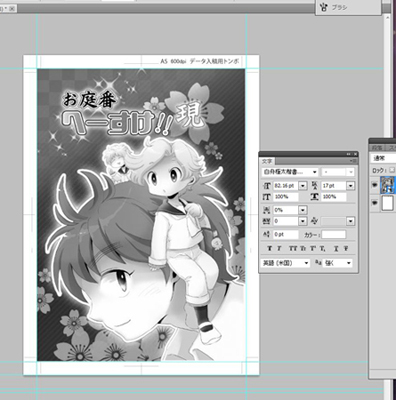This screenshot has height=400, width=396.
Task: Open the font style dropdown
Action: coord(337,172)
